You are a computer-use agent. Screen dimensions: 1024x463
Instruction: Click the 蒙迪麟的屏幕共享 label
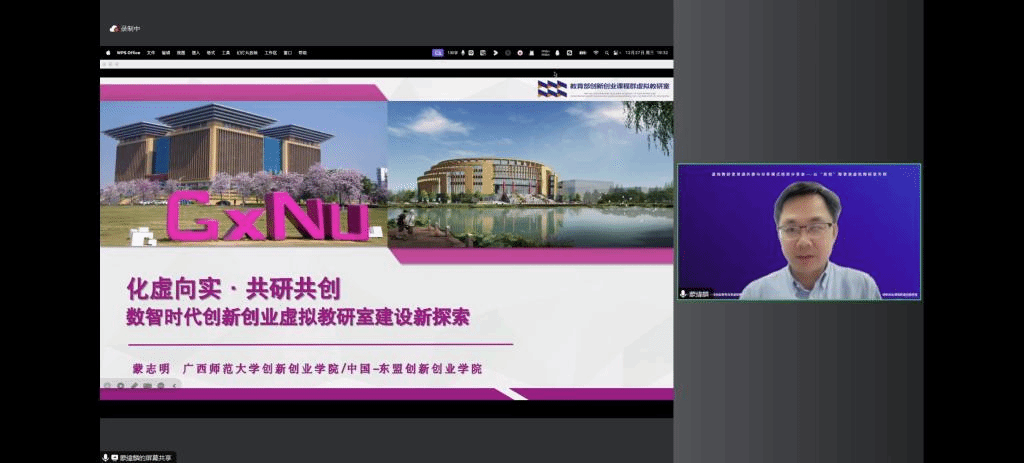point(146,457)
